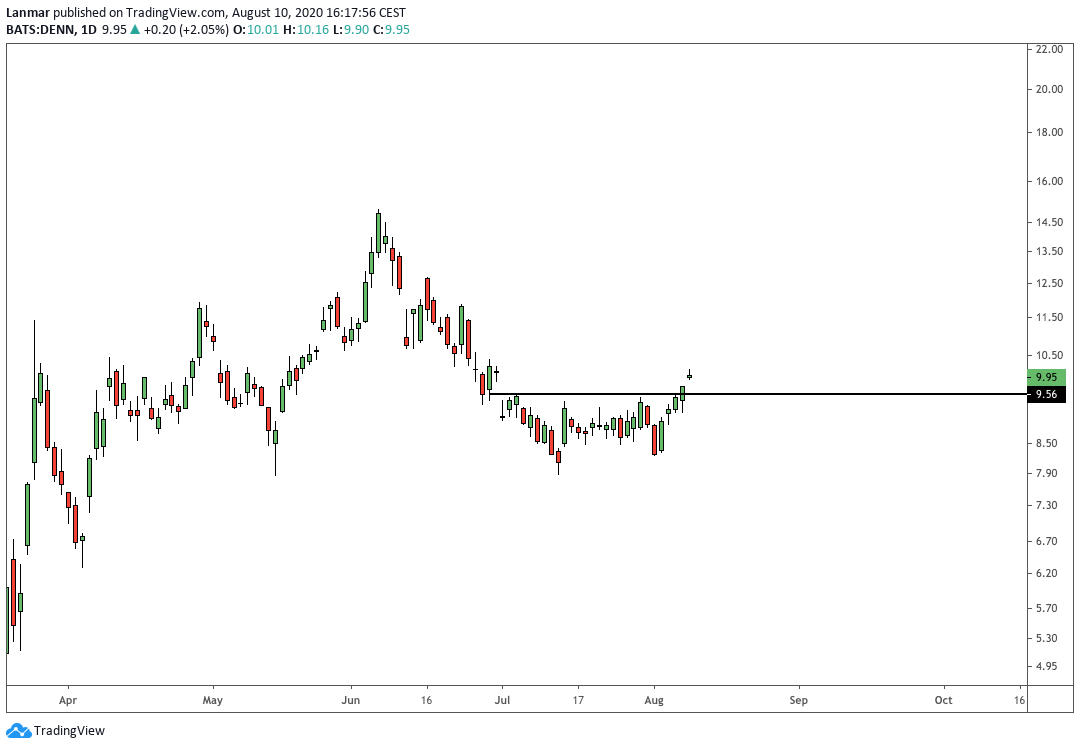Click the 16.00 price axis label
Screen dimensions: 1080x749
1048,181
